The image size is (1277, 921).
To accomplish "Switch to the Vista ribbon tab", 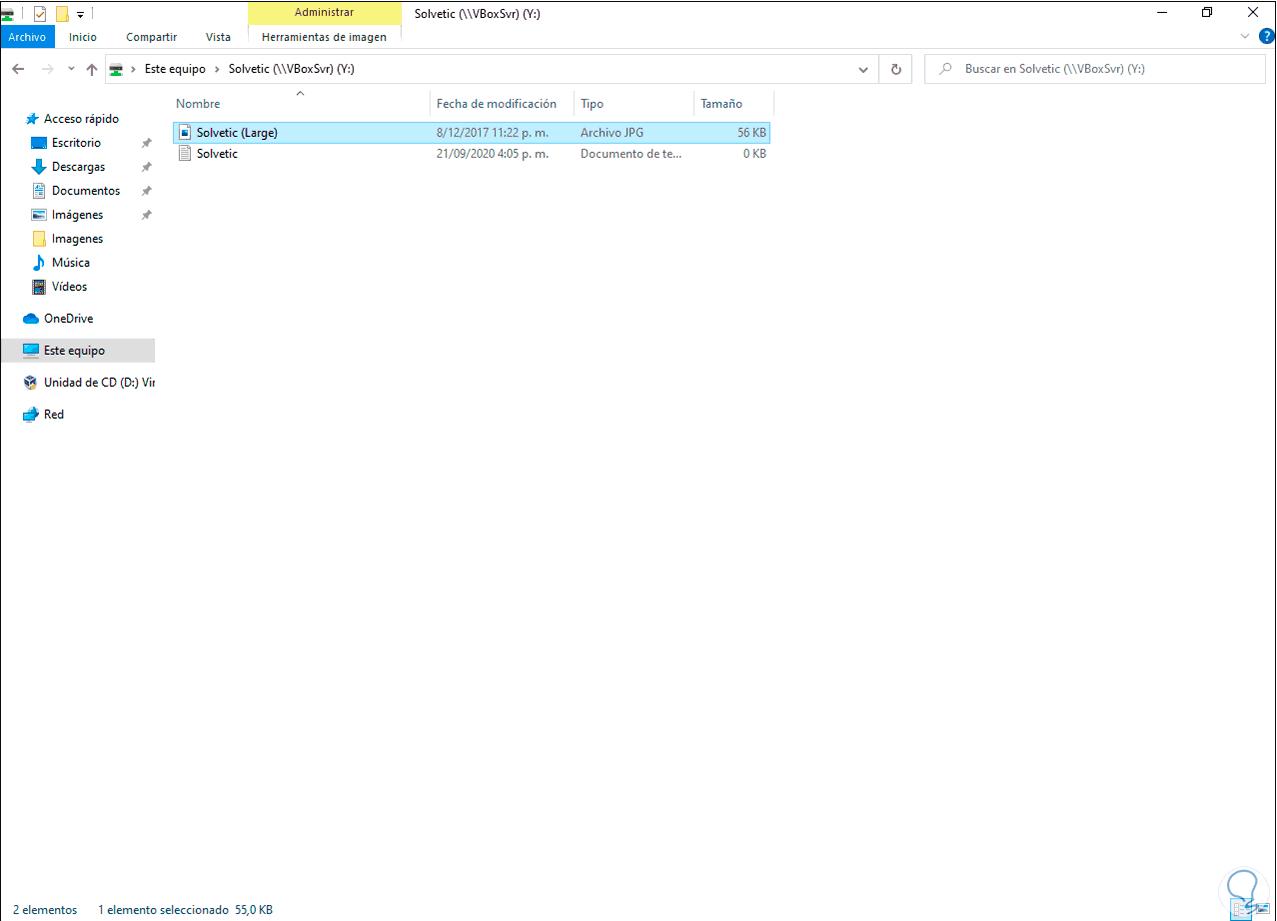I will [x=218, y=37].
